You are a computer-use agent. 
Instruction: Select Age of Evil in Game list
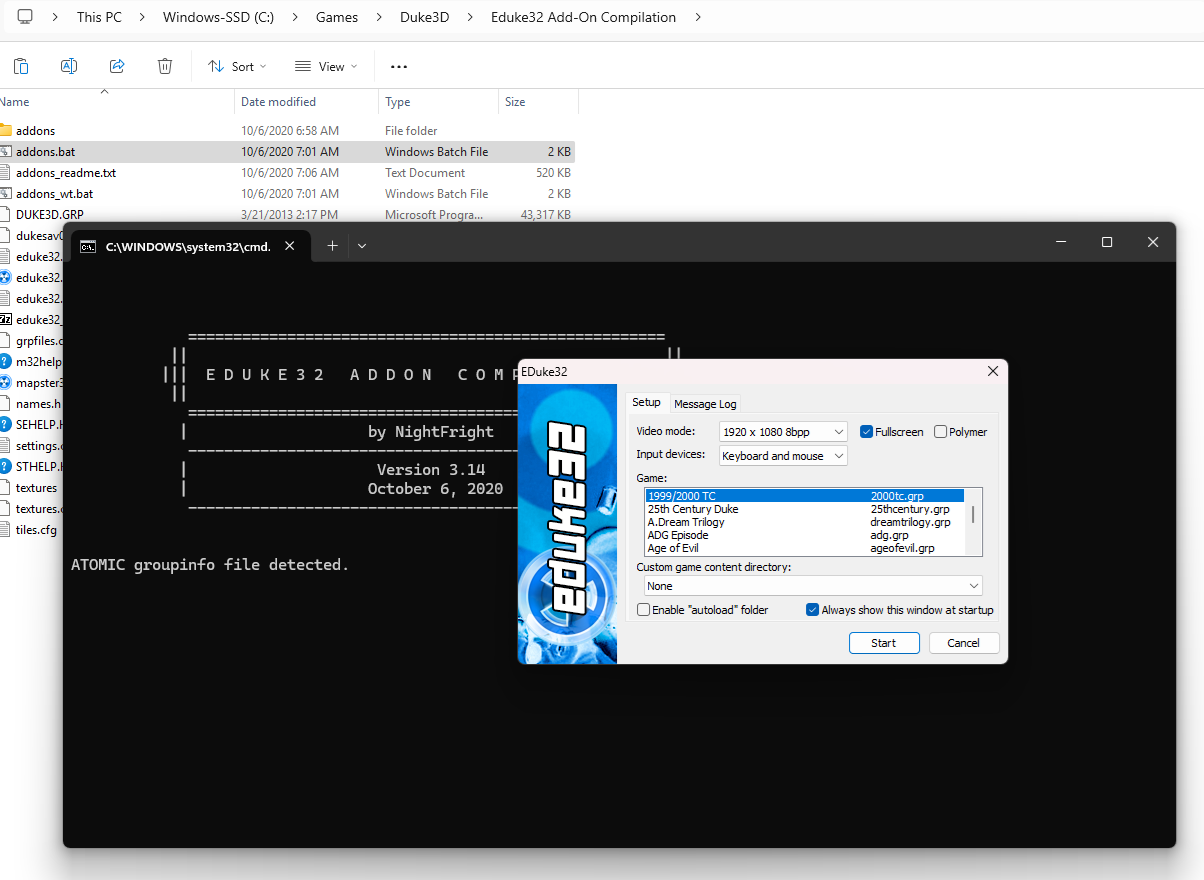coord(804,548)
